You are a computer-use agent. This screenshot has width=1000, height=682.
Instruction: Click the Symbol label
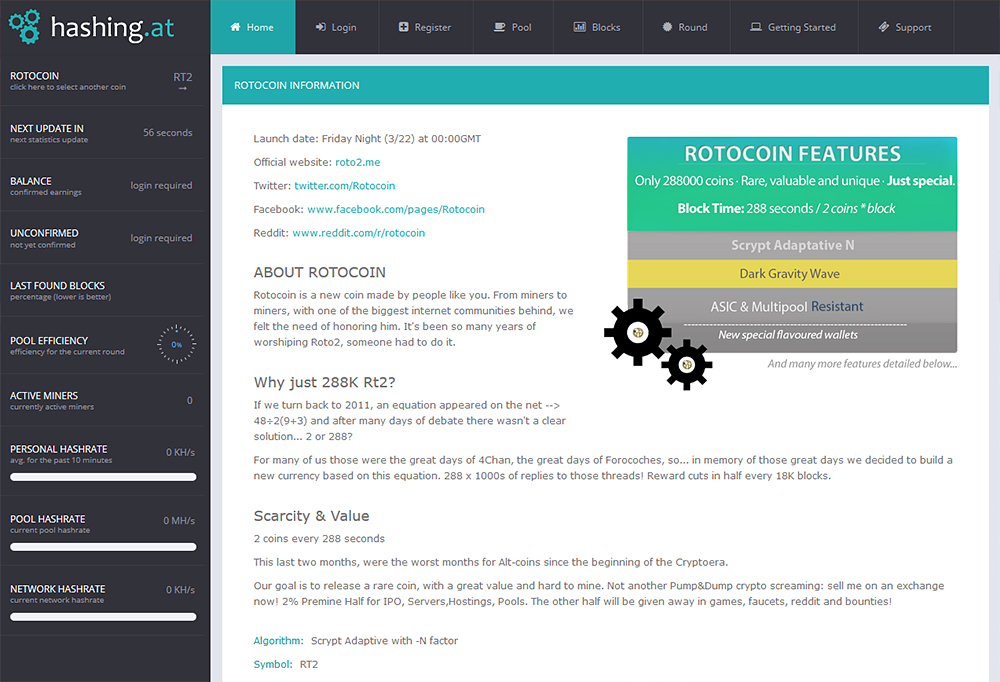click(273, 664)
